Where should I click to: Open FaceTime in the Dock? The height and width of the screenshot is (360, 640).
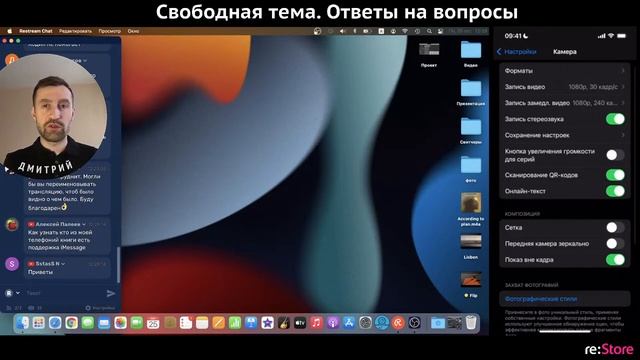137,323
